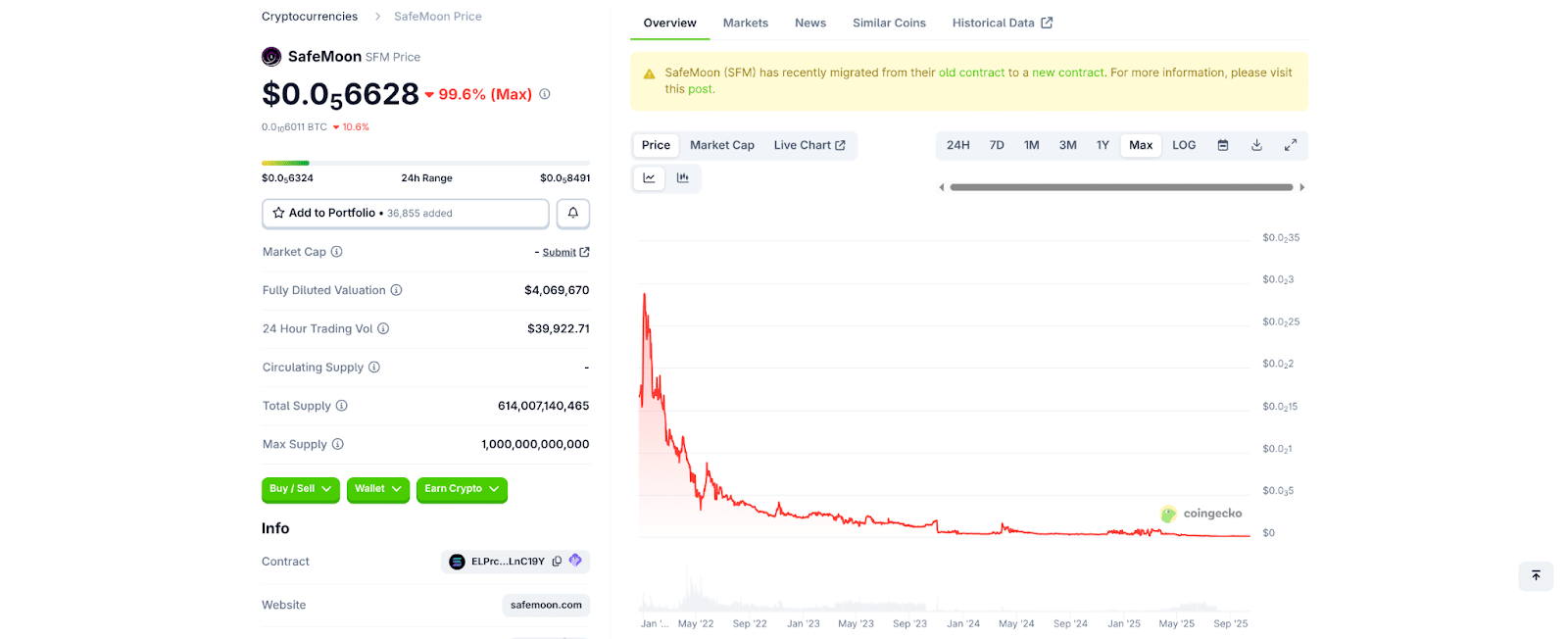The height and width of the screenshot is (639, 1568).
Task: Select the 1Y time range
Action: pyautogui.click(x=1102, y=145)
